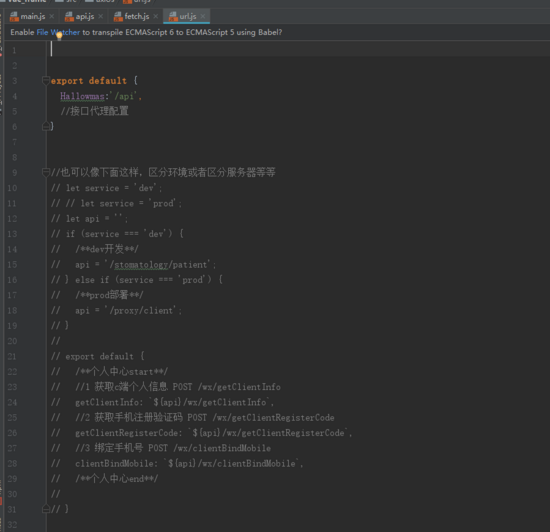550x532 pixels.
Task: Click line number 15 in the gutter
Action: tap(12, 264)
